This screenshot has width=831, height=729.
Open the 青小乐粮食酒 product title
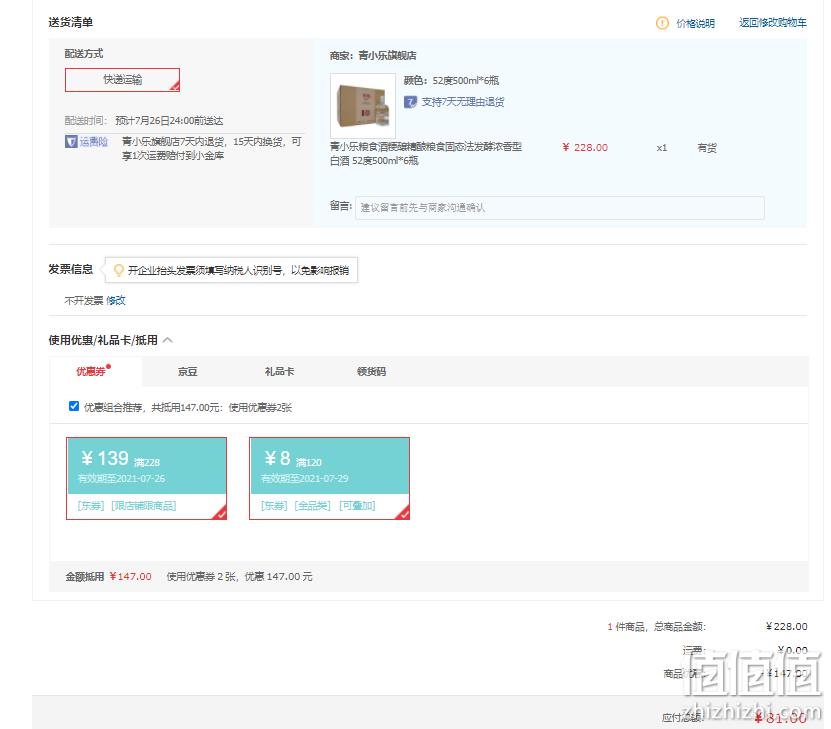tap(426, 154)
